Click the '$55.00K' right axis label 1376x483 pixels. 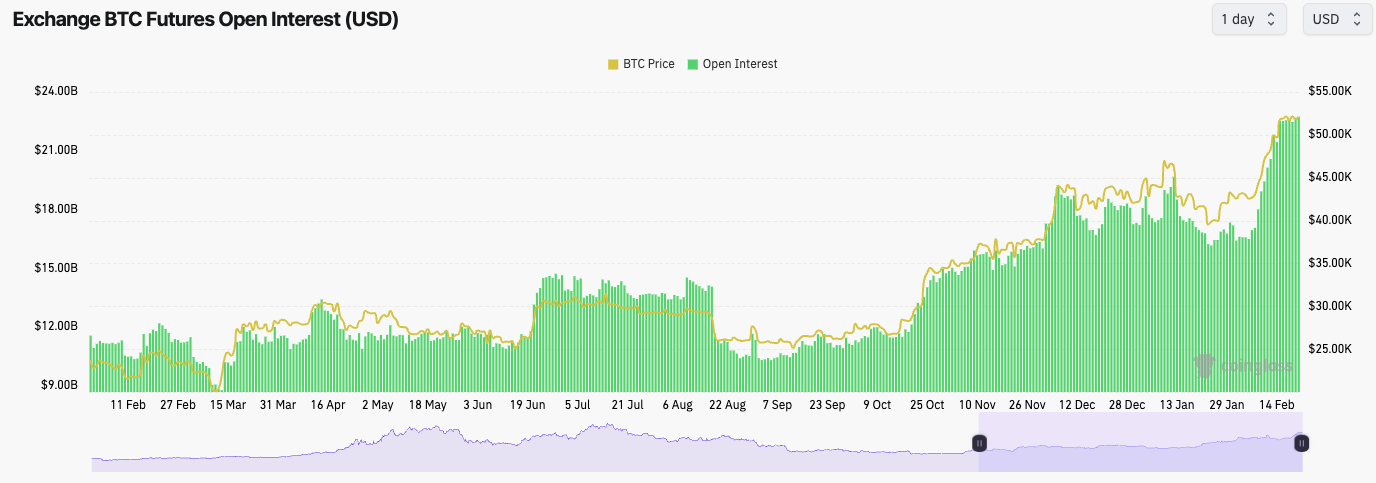tap(1330, 91)
